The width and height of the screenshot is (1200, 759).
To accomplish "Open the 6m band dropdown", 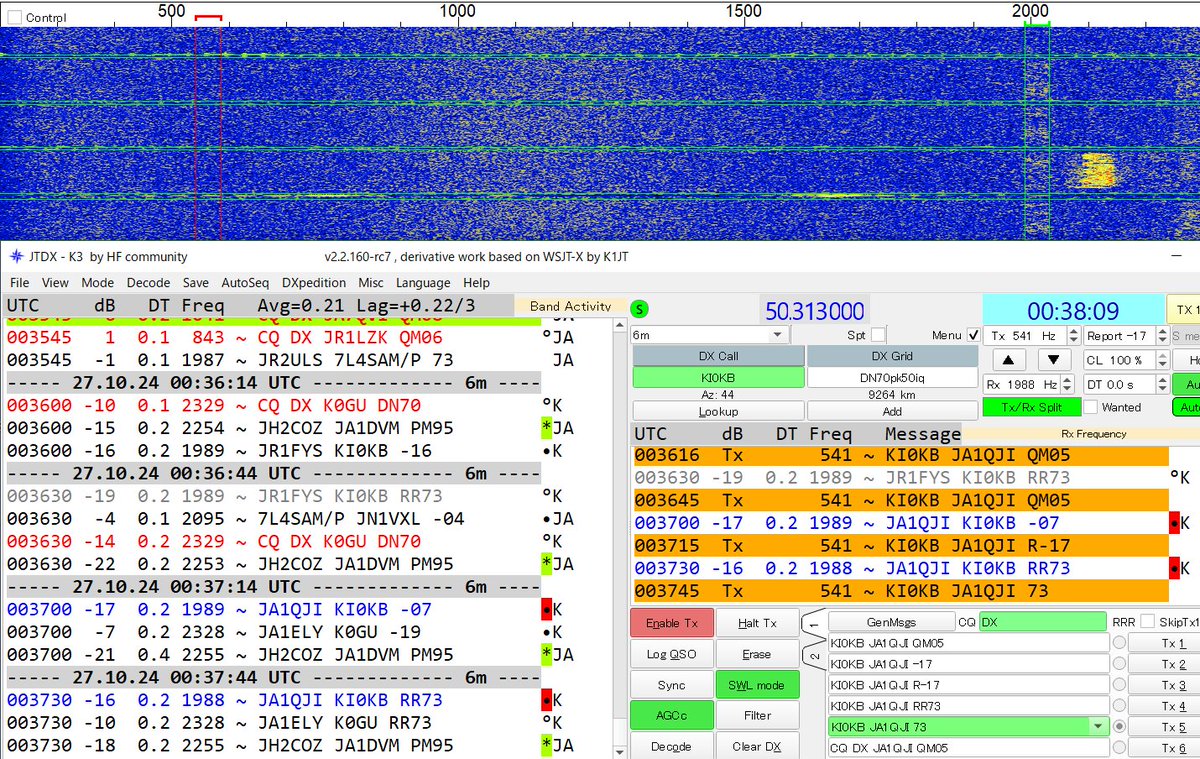I will [709, 335].
